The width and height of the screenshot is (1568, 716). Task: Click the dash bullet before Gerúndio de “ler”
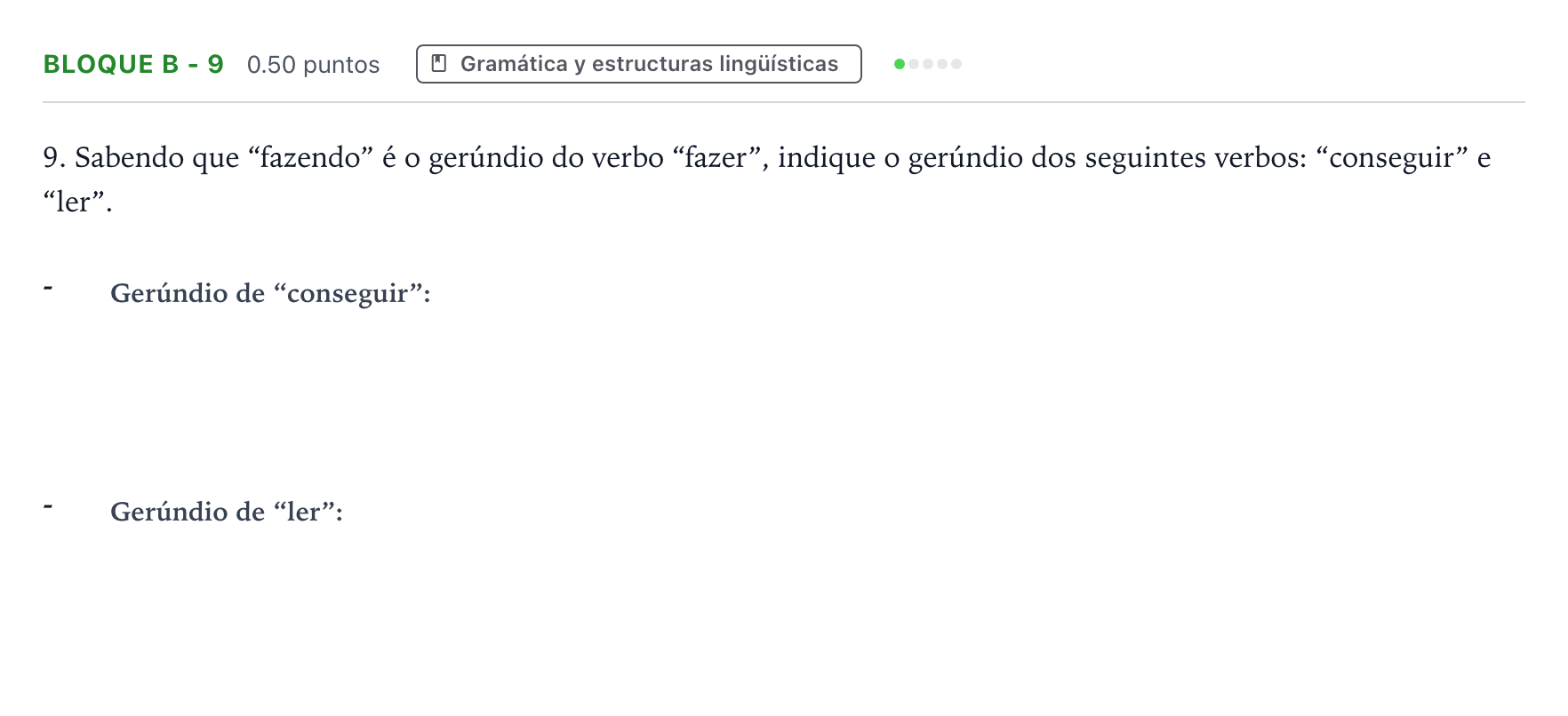pyautogui.click(x=48, y=506)
